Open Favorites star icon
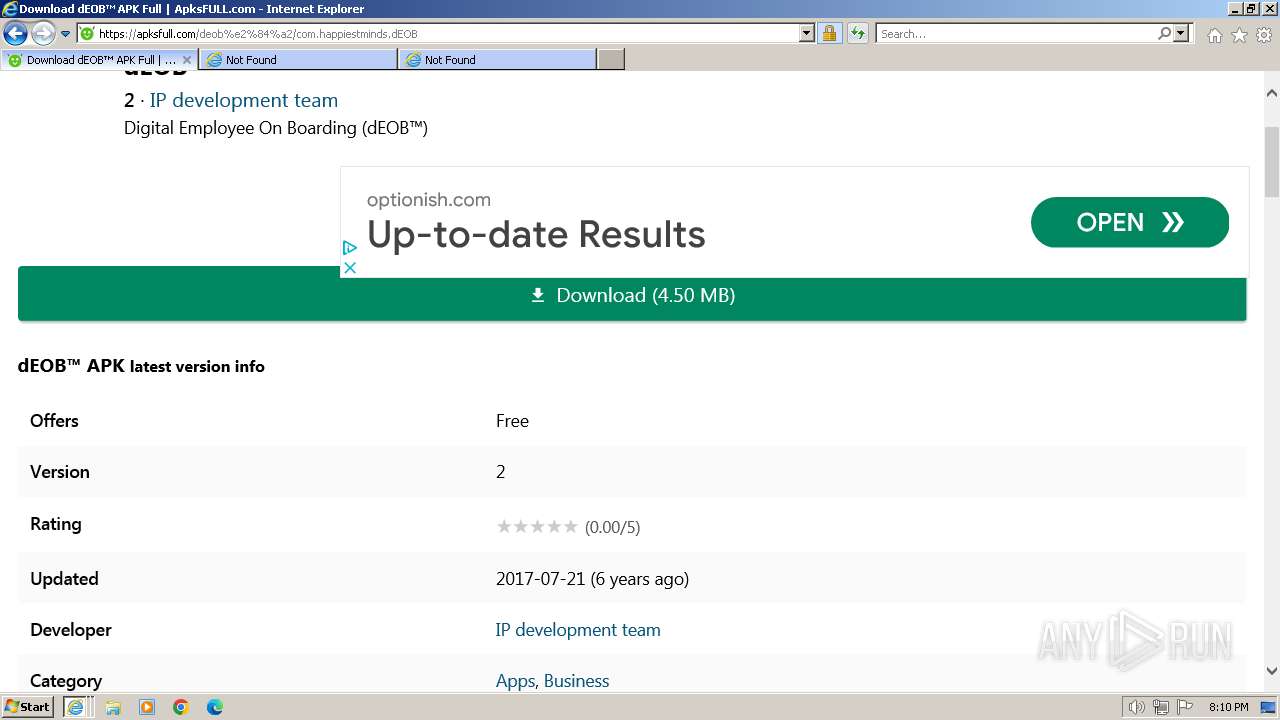This screenshot has width=1280, height=720. point(1239,35)
